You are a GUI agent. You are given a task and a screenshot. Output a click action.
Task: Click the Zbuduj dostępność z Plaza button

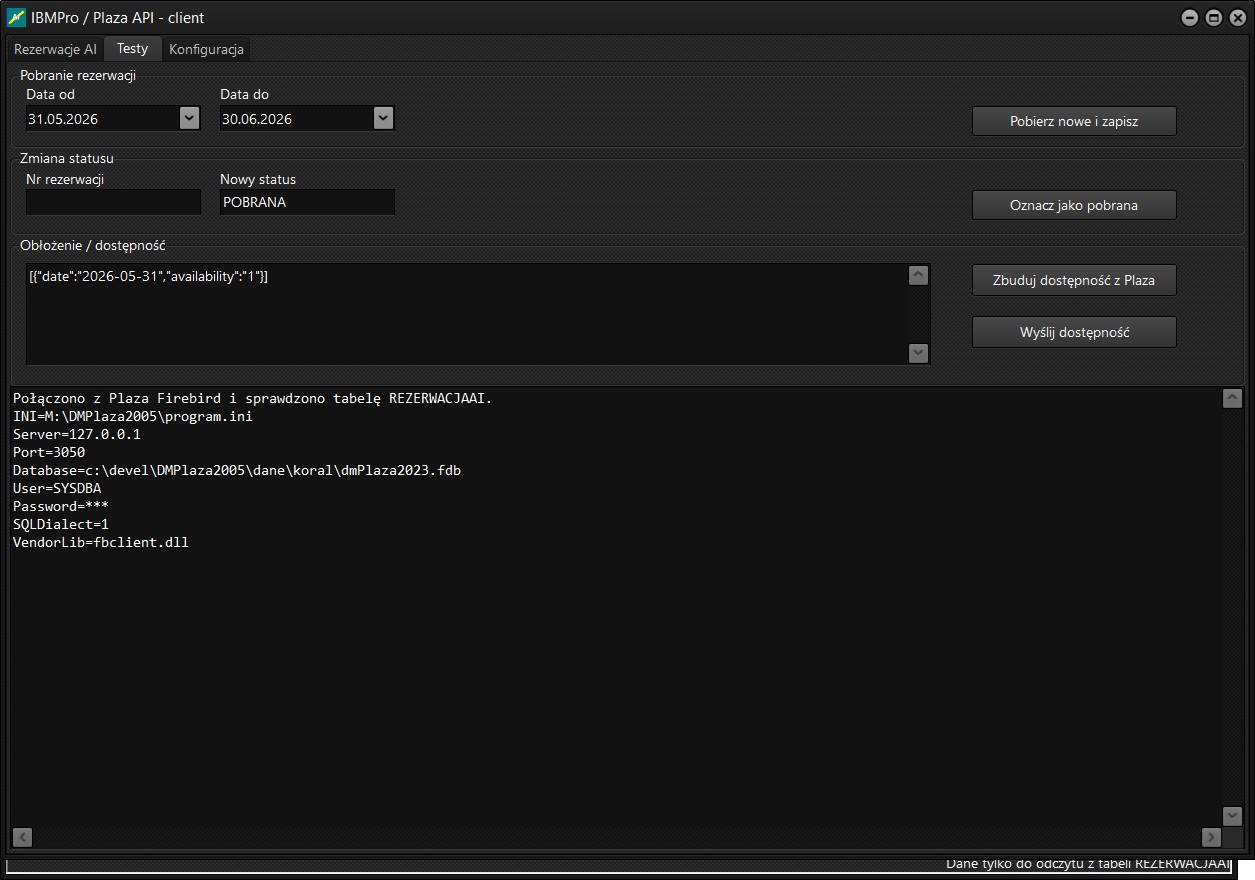(x=1074, y=280)
